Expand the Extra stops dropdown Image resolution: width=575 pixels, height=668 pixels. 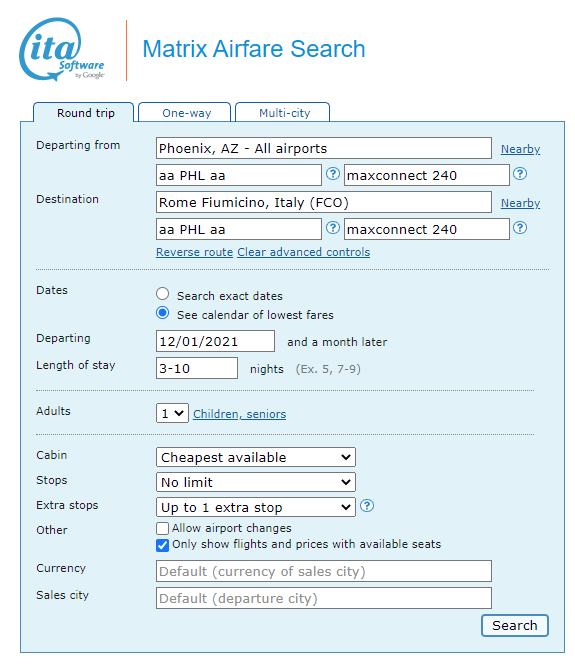256,507
